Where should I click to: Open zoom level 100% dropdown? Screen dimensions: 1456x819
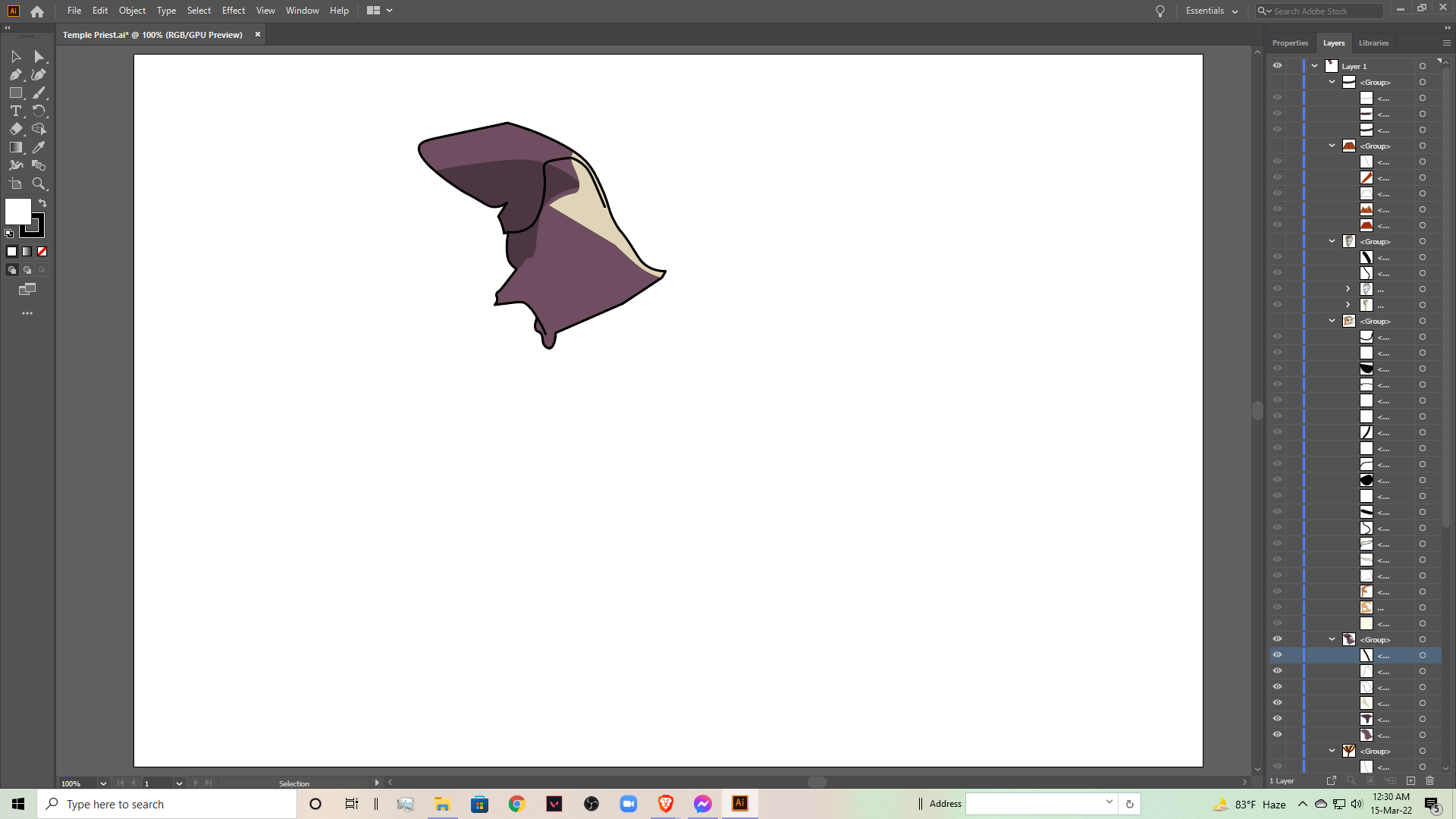pyautogui.click(x=103, y=783)
